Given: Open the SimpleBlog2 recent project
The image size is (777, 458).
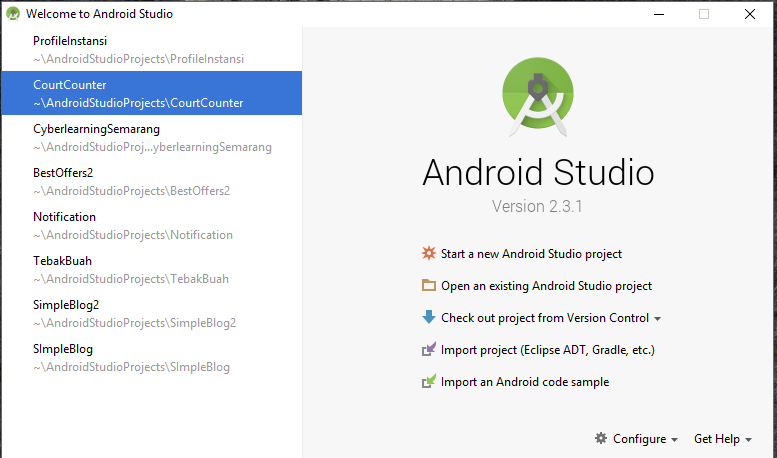Looking at the screenshot, I should click(x=152, y=313).
